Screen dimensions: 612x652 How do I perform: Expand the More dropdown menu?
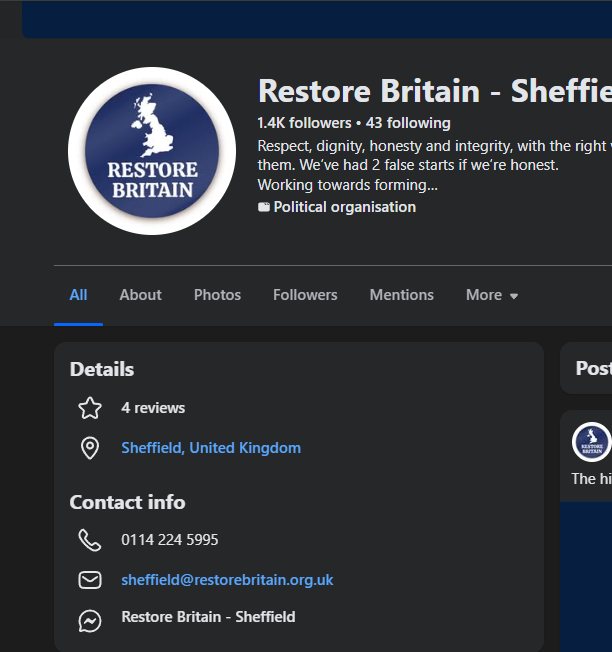pyautogui.click(x=492, y=295)
